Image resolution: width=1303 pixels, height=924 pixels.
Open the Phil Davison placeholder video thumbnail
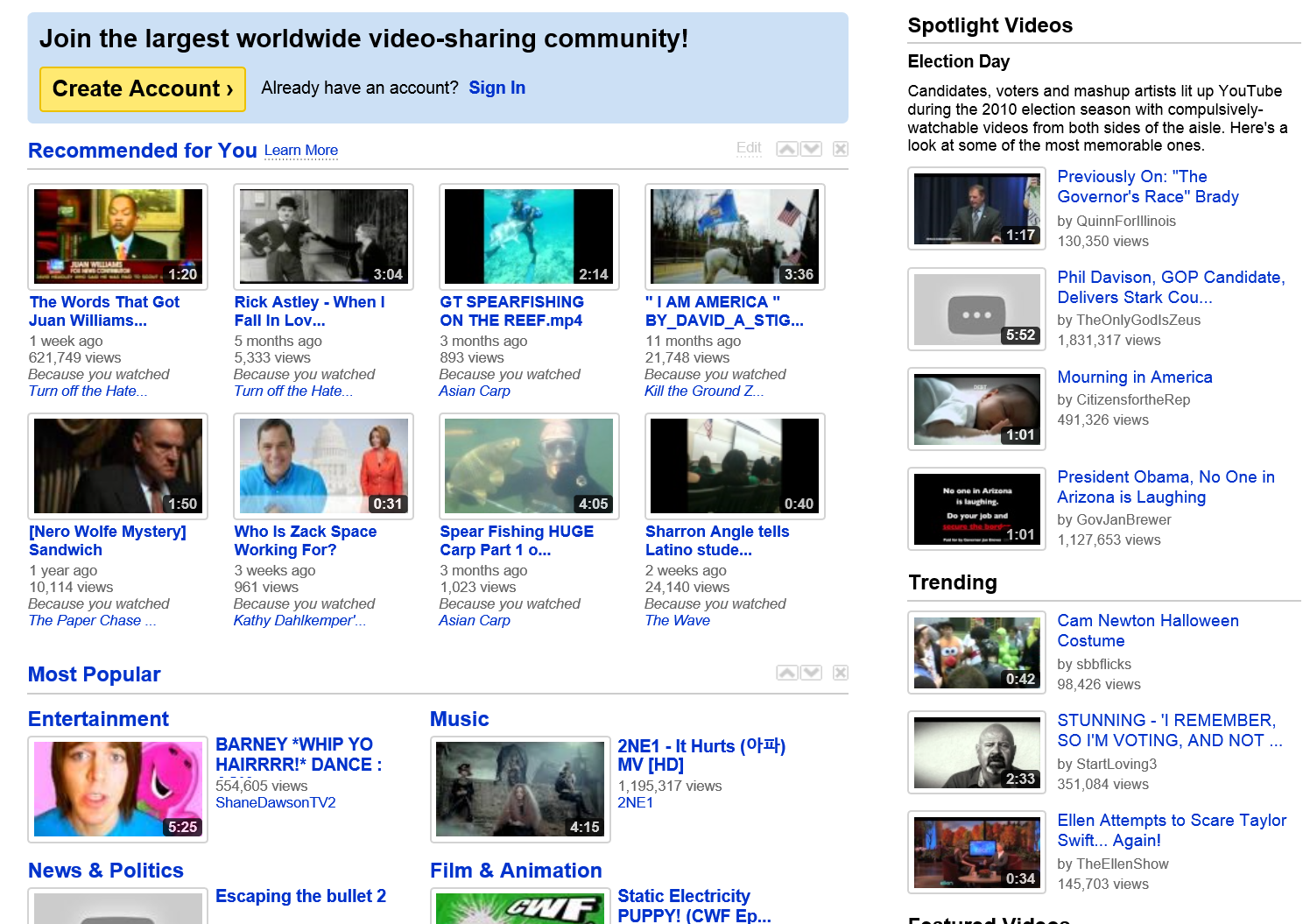coord(976,309)
